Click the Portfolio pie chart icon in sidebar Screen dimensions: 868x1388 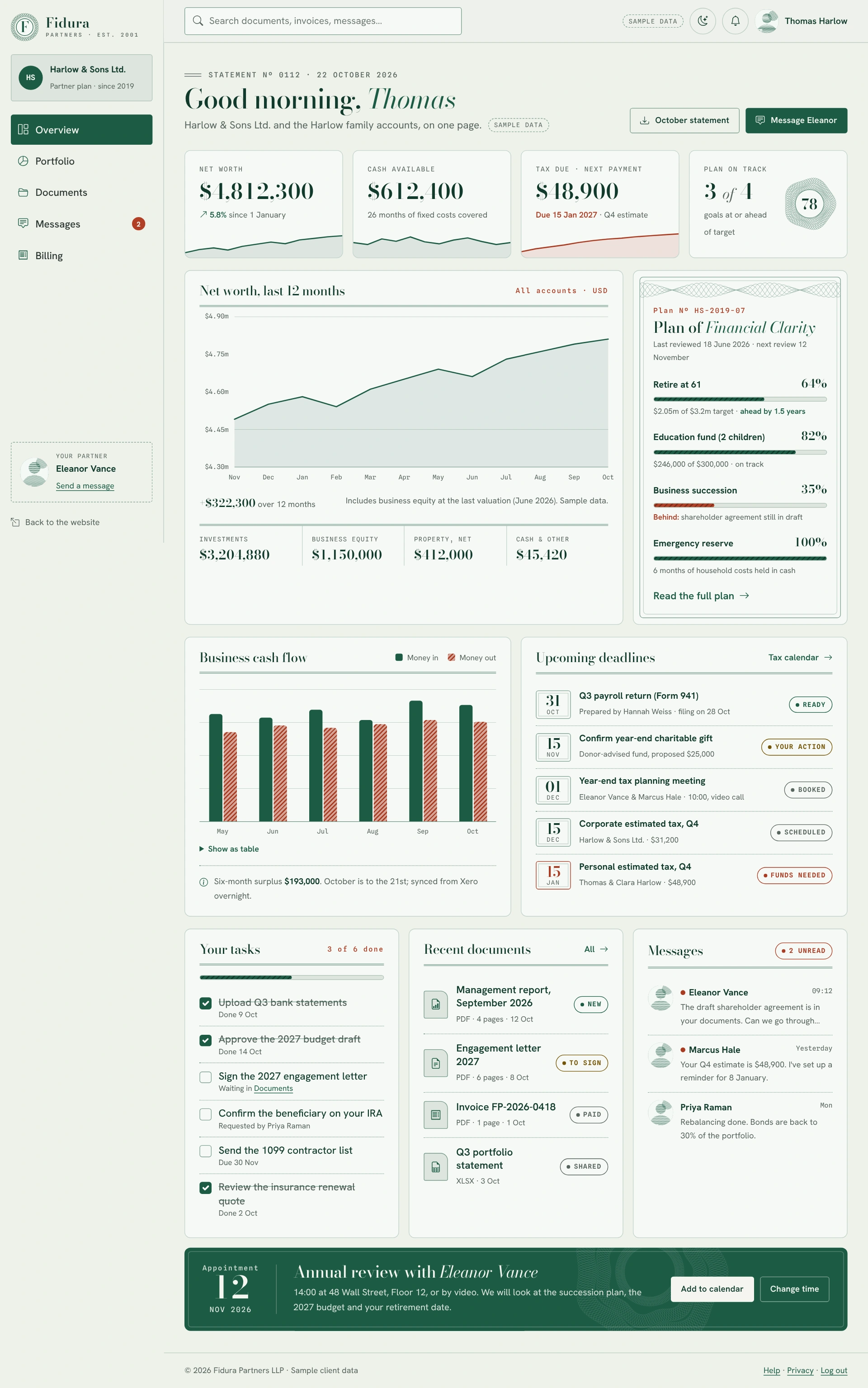(23, 161)
